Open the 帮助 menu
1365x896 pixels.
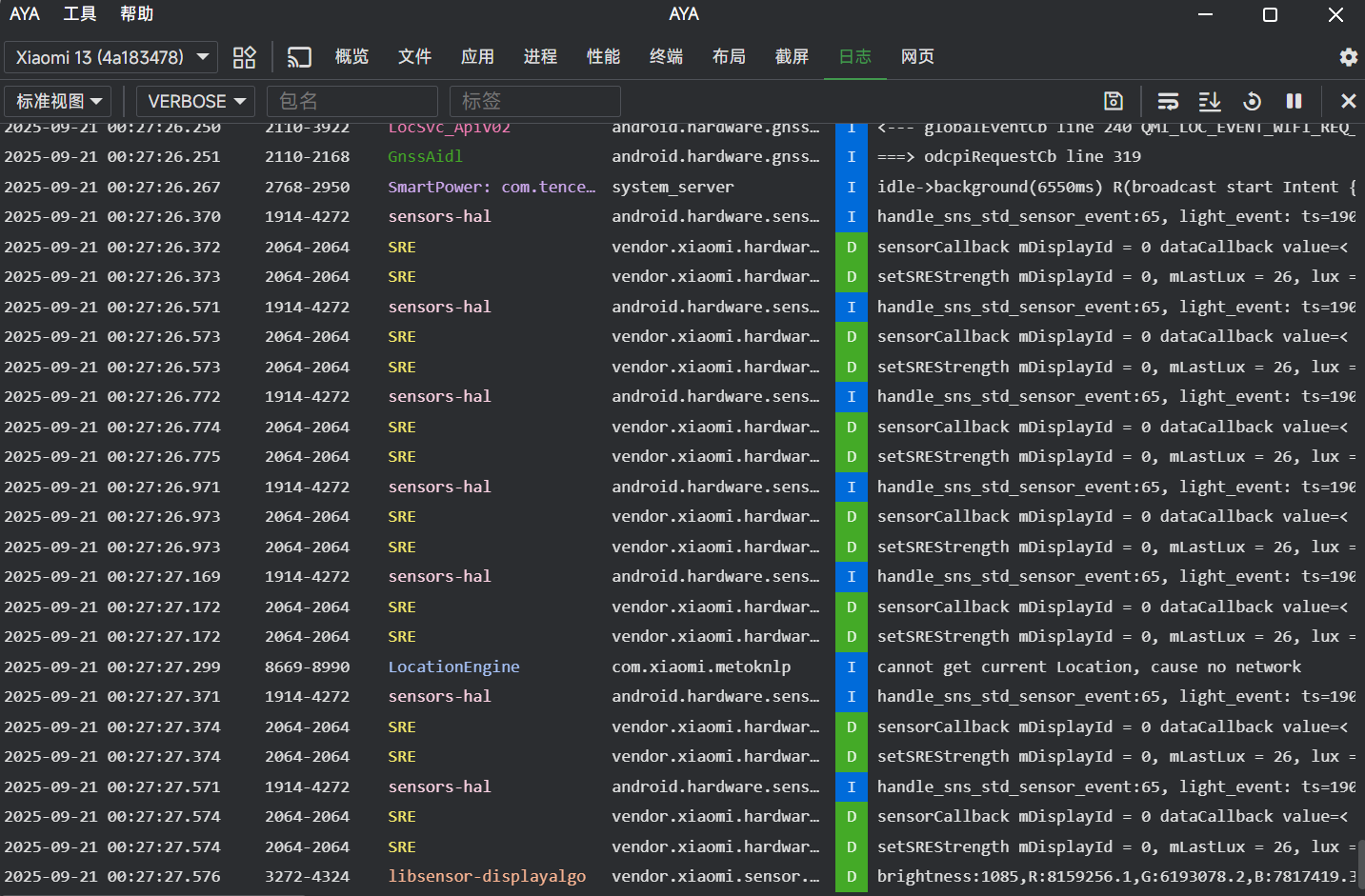coord(138,13)
